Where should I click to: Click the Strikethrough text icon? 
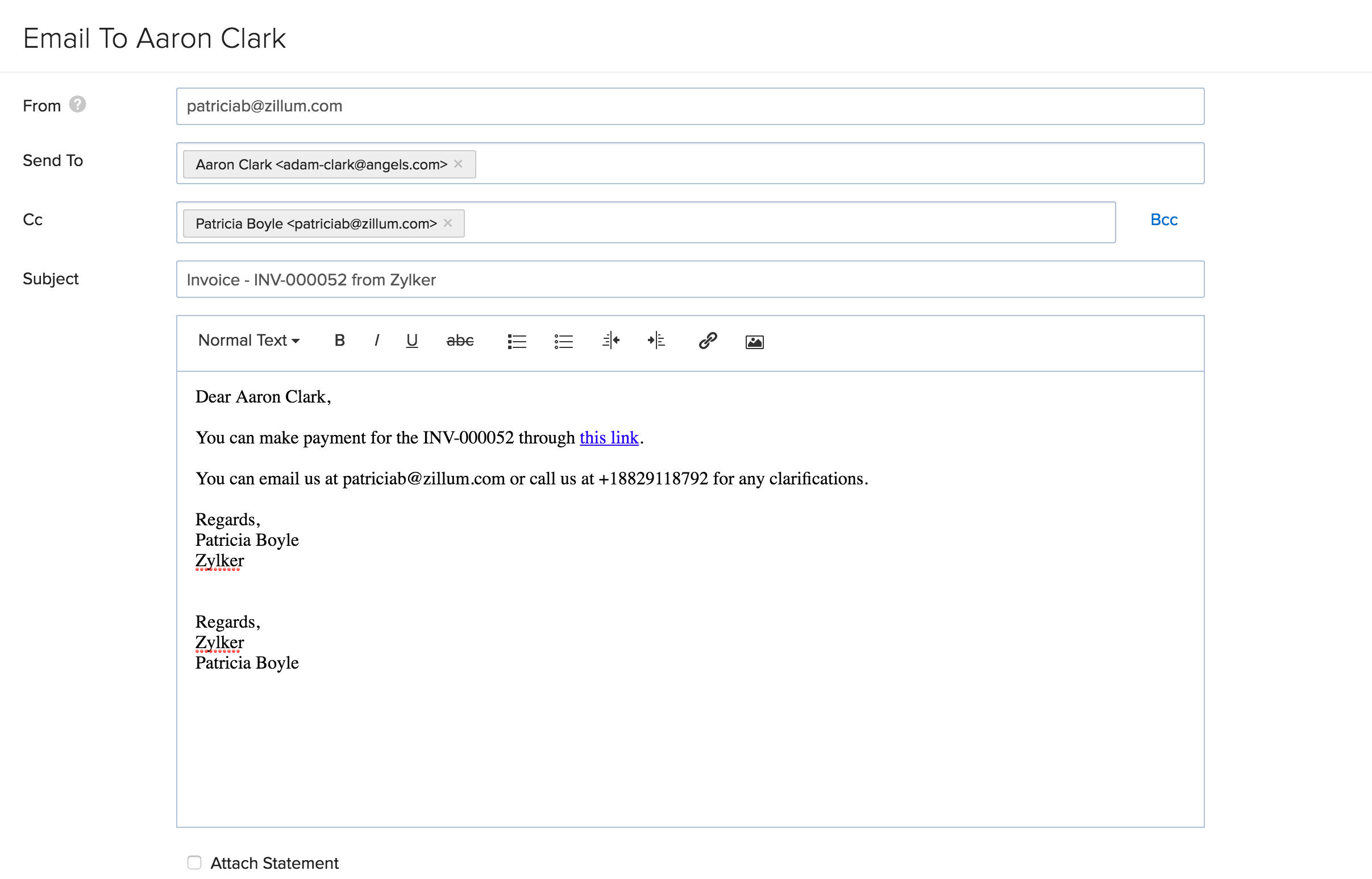(x=459, y=340)
